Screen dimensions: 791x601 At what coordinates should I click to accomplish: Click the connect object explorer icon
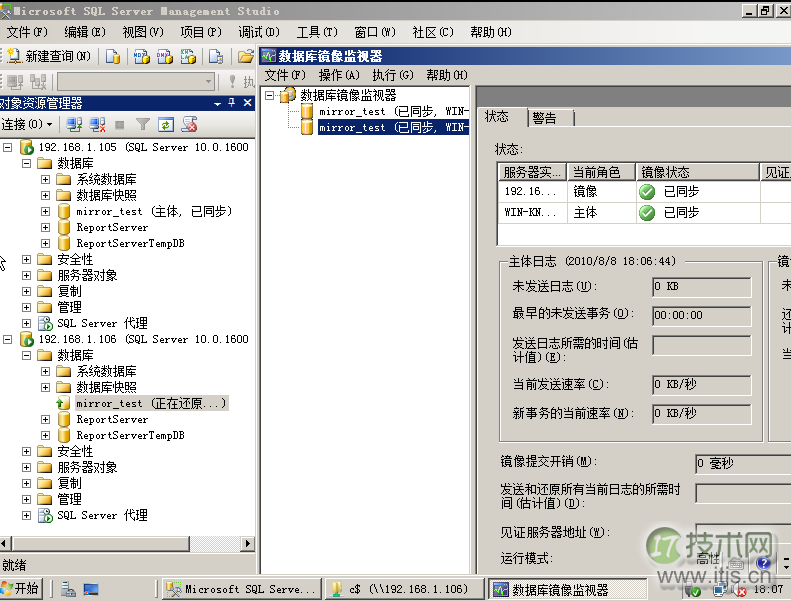74,124
